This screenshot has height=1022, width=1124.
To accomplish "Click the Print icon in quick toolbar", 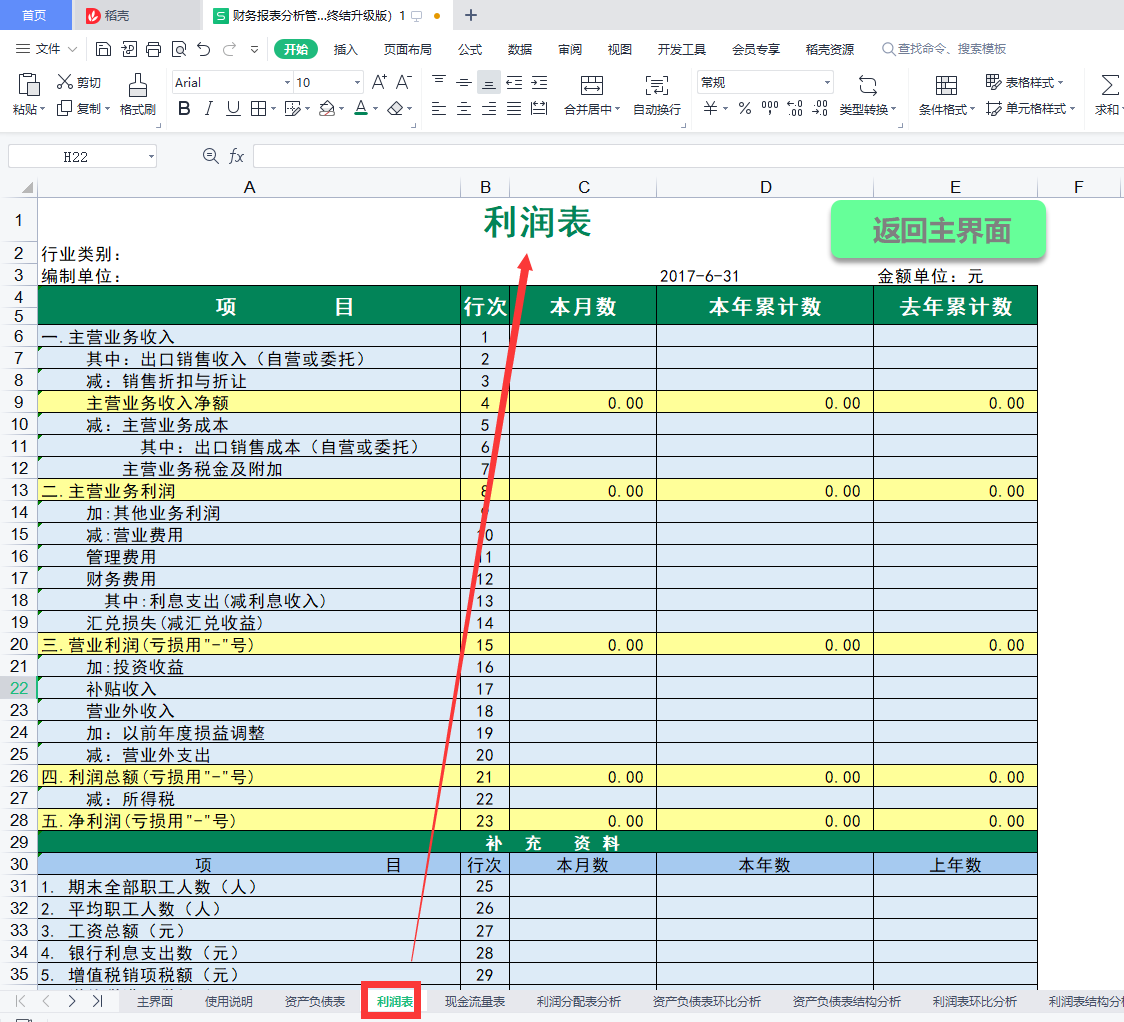I will [x=153, y=49].
